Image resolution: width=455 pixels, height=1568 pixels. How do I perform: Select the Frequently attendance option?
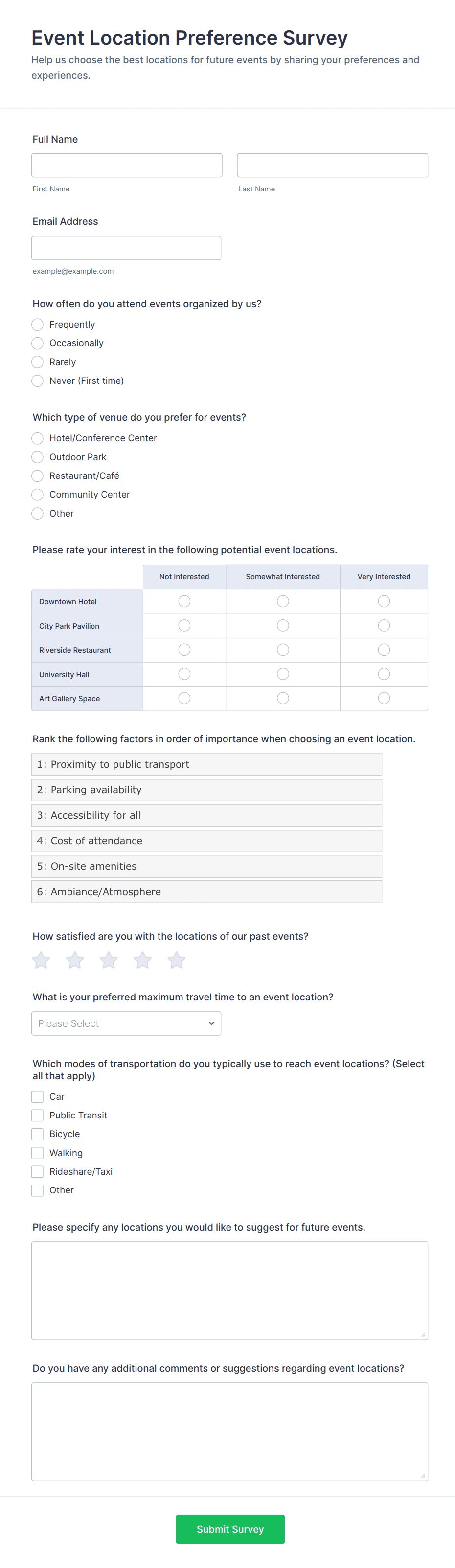tap(38, 325)
